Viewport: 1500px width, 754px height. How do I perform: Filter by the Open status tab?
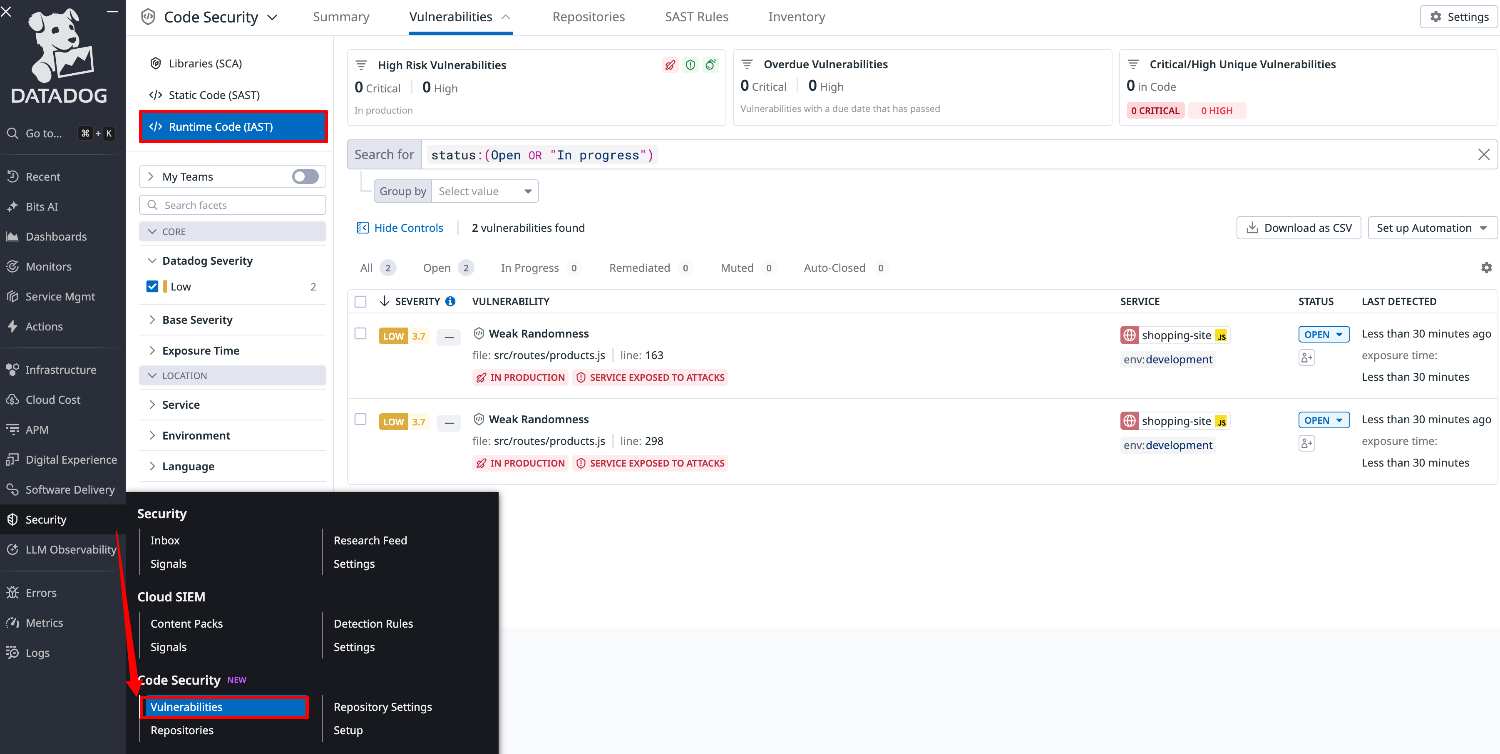point(447,268)
